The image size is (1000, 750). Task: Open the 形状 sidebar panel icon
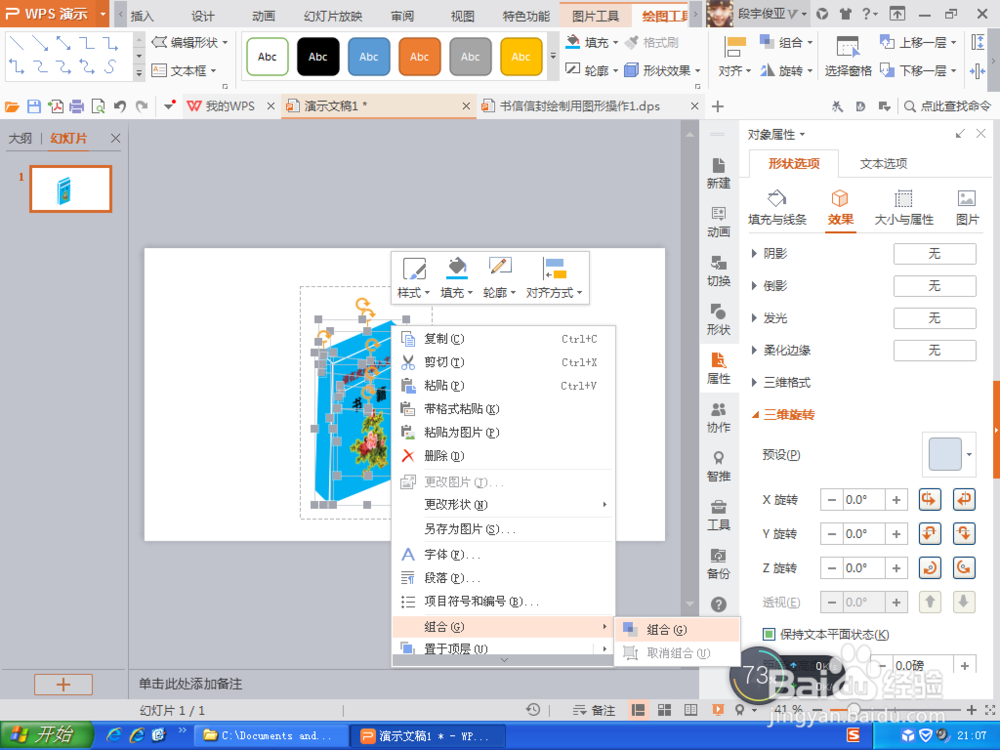tap(719, 320)
